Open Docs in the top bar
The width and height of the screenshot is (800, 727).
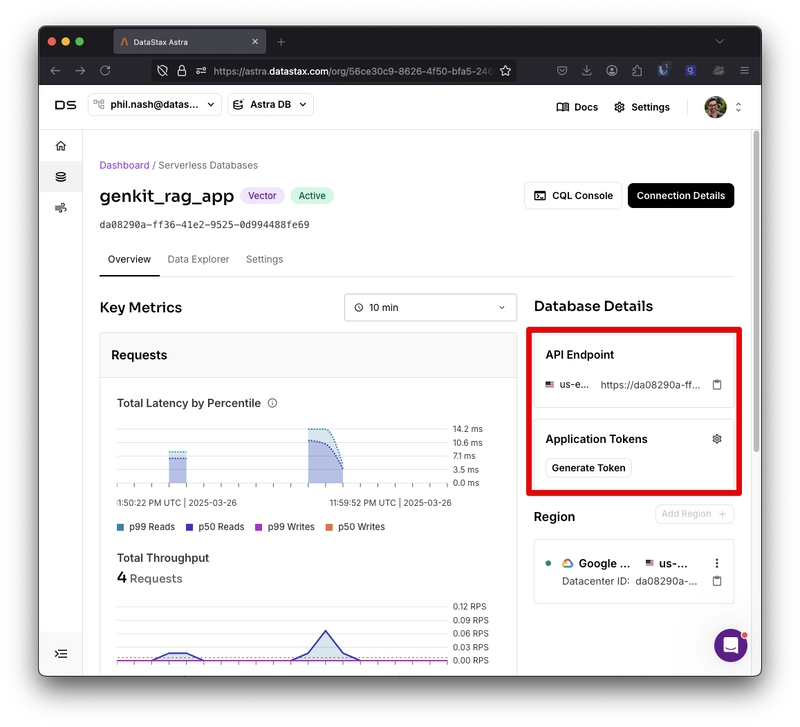(x=577, y=107)
